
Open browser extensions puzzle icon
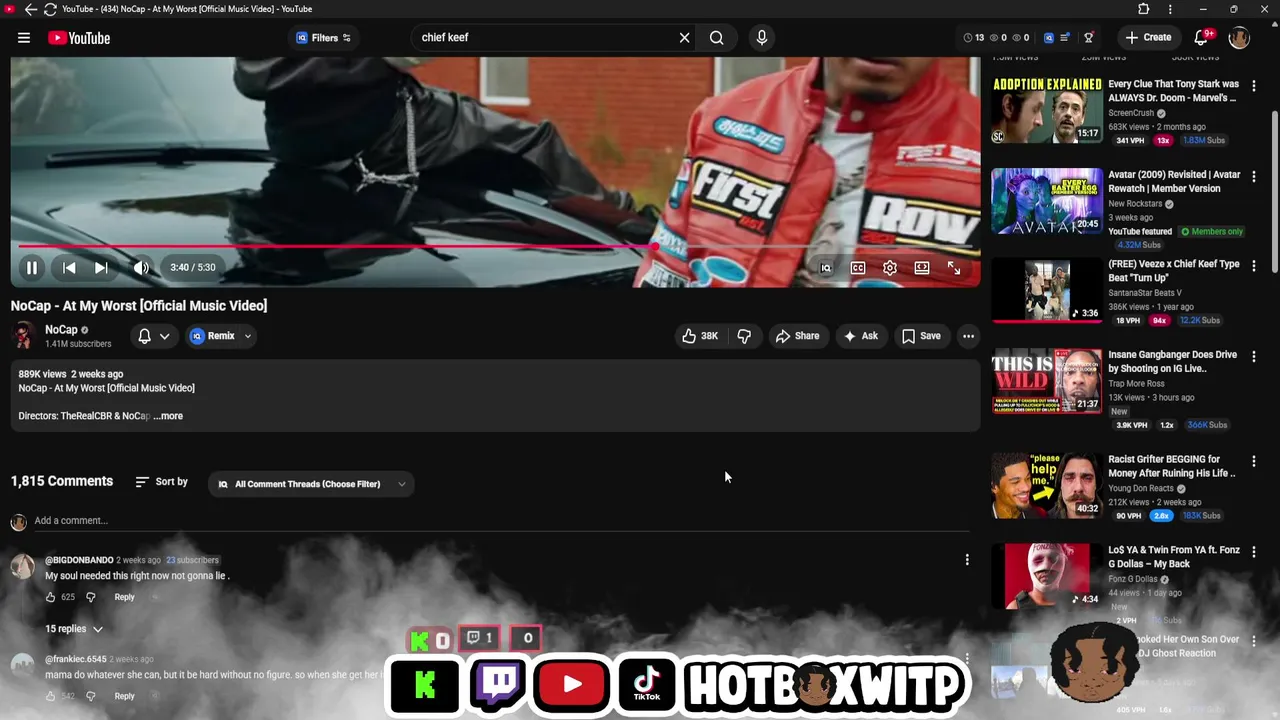tap(1143, 9)
